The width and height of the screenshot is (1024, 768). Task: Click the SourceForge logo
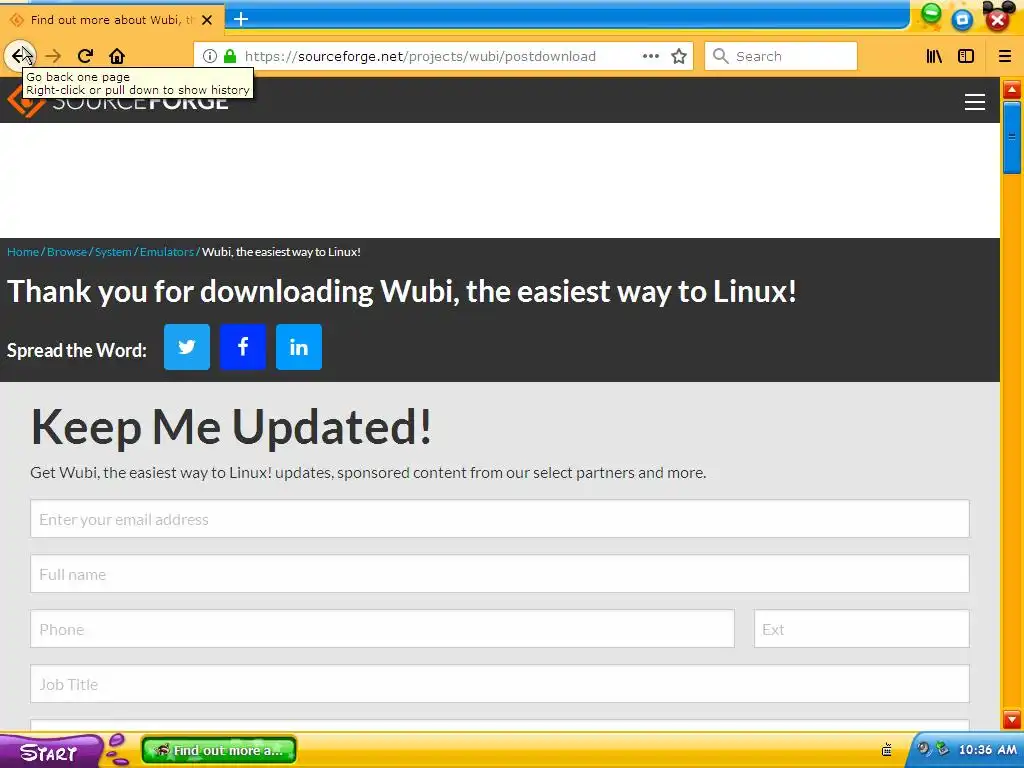118,102
